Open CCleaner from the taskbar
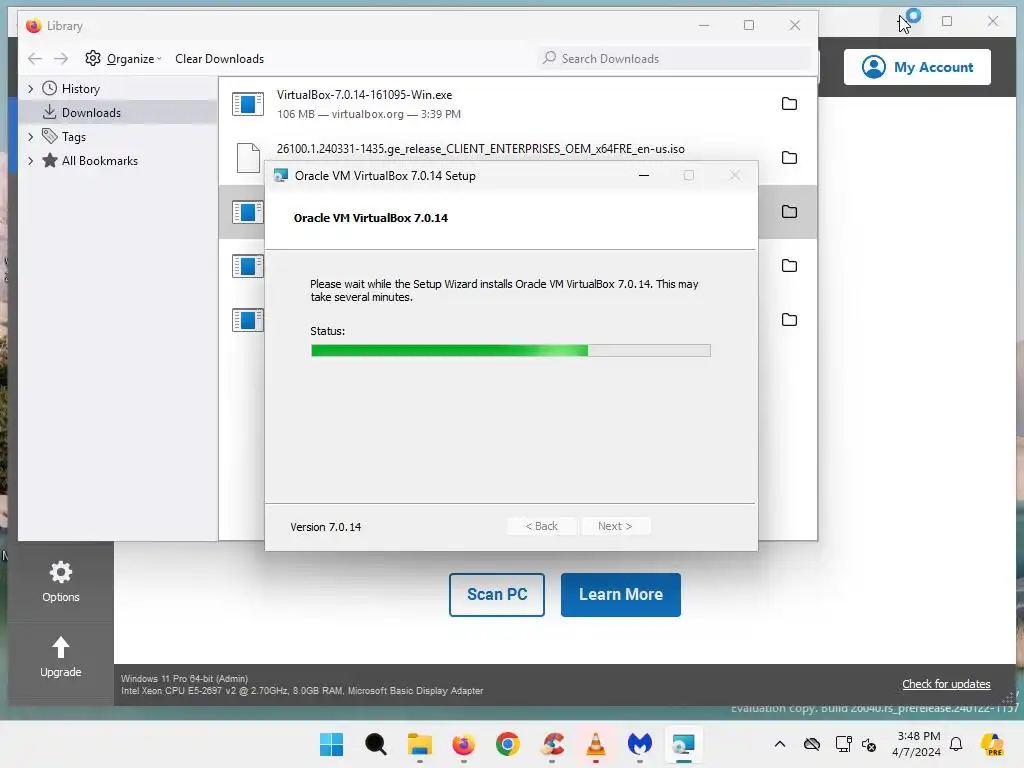This screenshot has width=1024, height=768. [x=552, y=744]
